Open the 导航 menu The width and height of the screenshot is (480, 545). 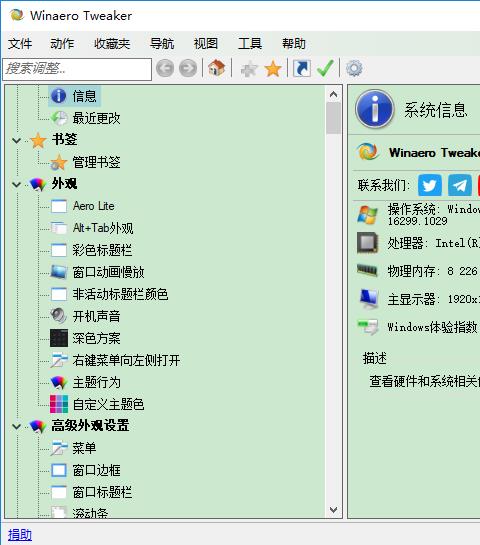click(x=162, y=44)
